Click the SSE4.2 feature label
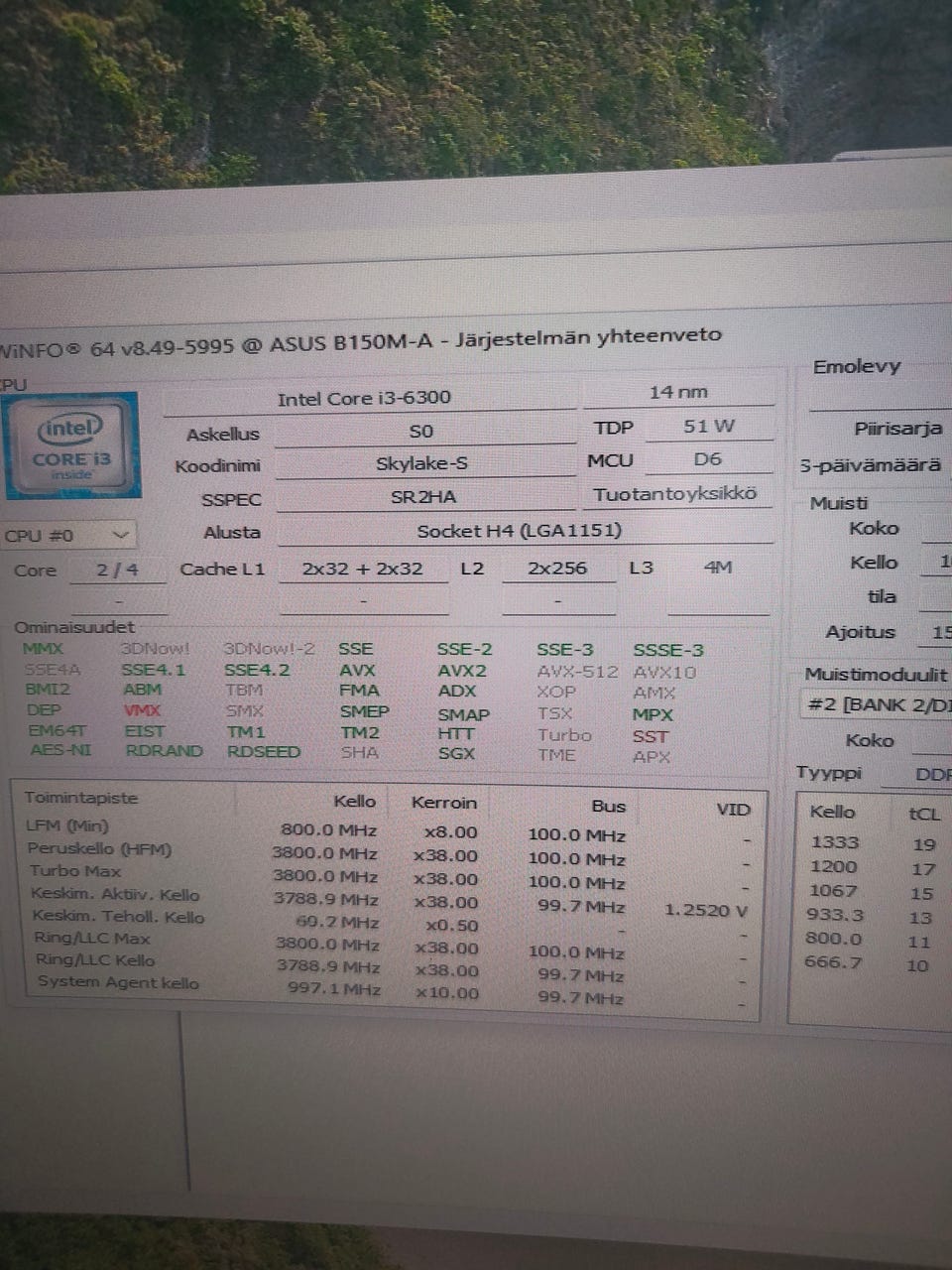The image size is (952, 1270). (x=257, y=670)
